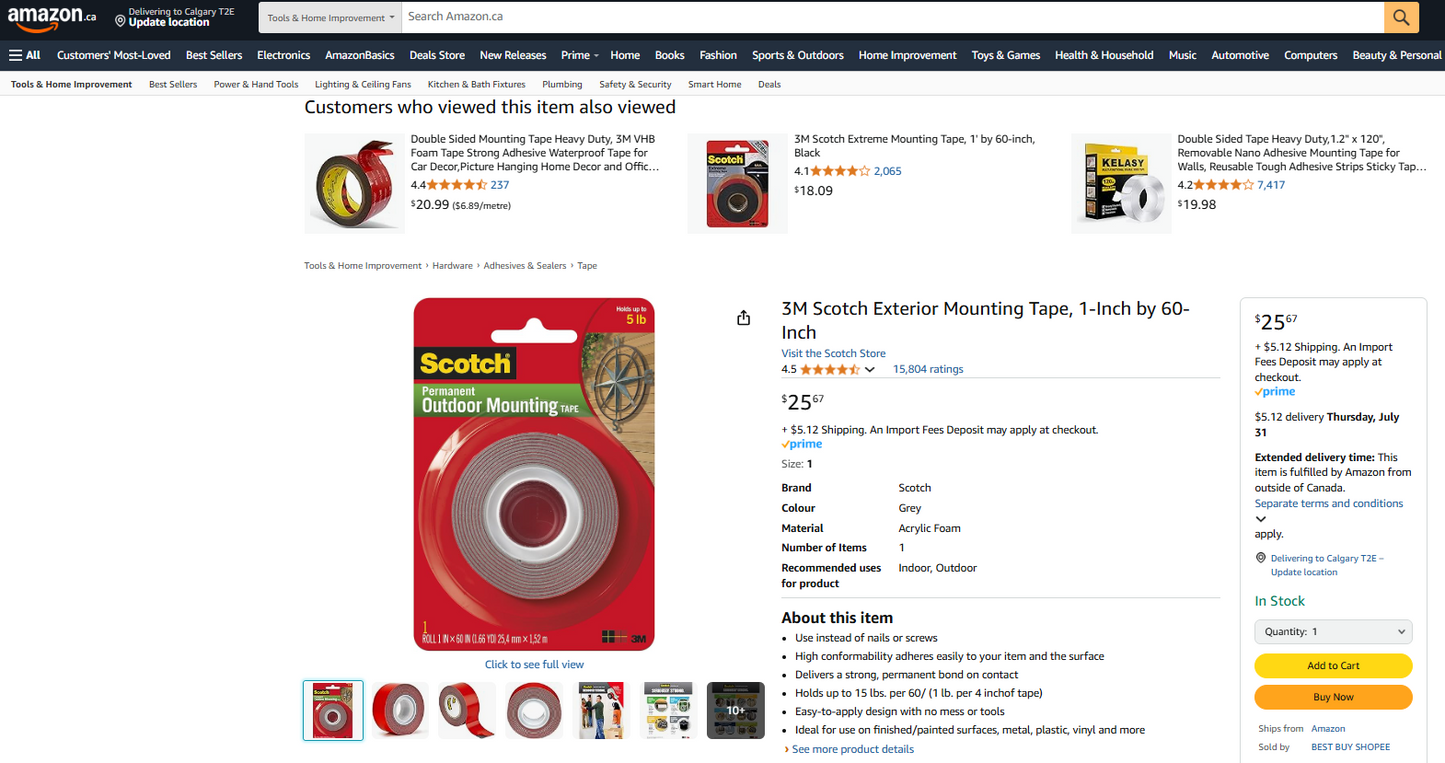
Task: Click the share icon beside product image
Action: (743, 318)
